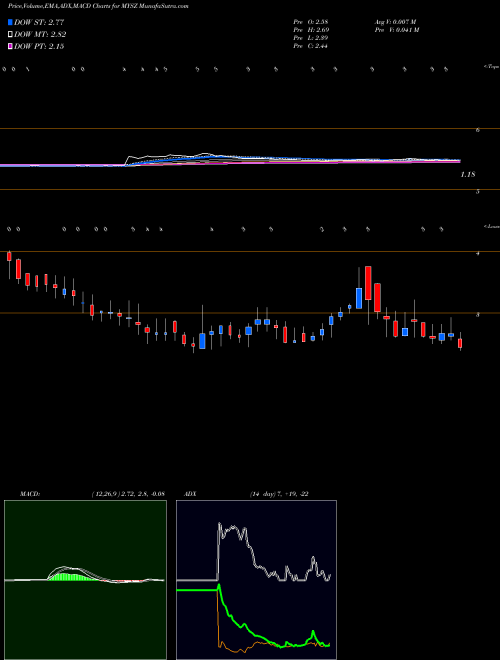Select the 'DOW MT: 2.52' legend text

click(40, 34)
